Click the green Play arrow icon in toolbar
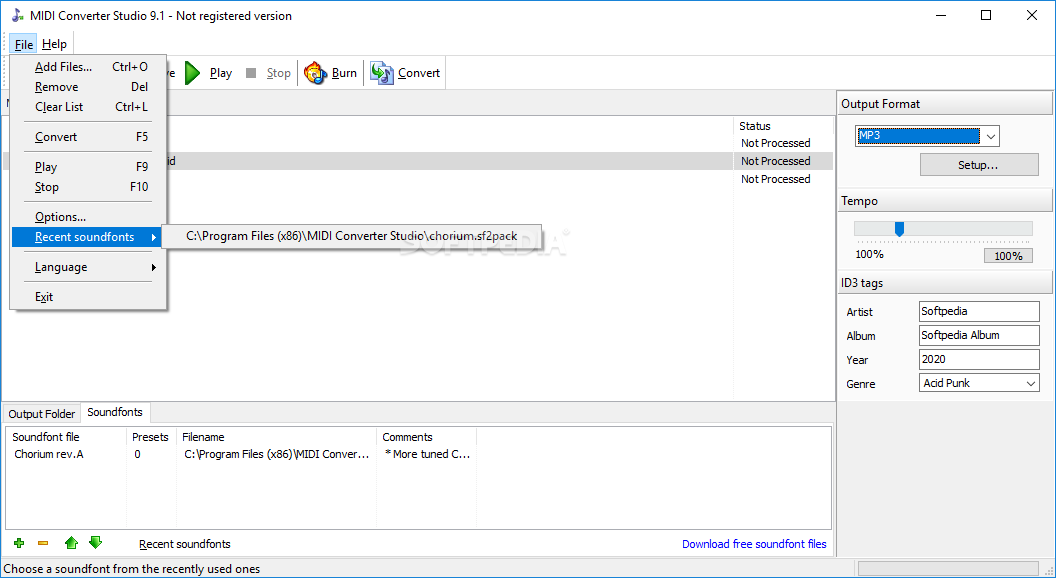This screenshot has width=1056, height=578. click(x=193, y=73)
